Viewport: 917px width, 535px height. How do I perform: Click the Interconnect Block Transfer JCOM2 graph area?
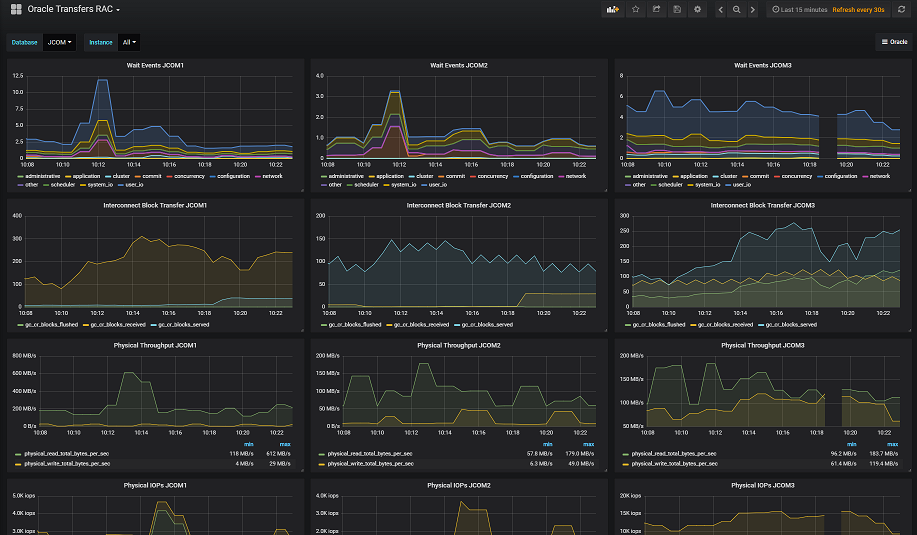tap(462, 261)
